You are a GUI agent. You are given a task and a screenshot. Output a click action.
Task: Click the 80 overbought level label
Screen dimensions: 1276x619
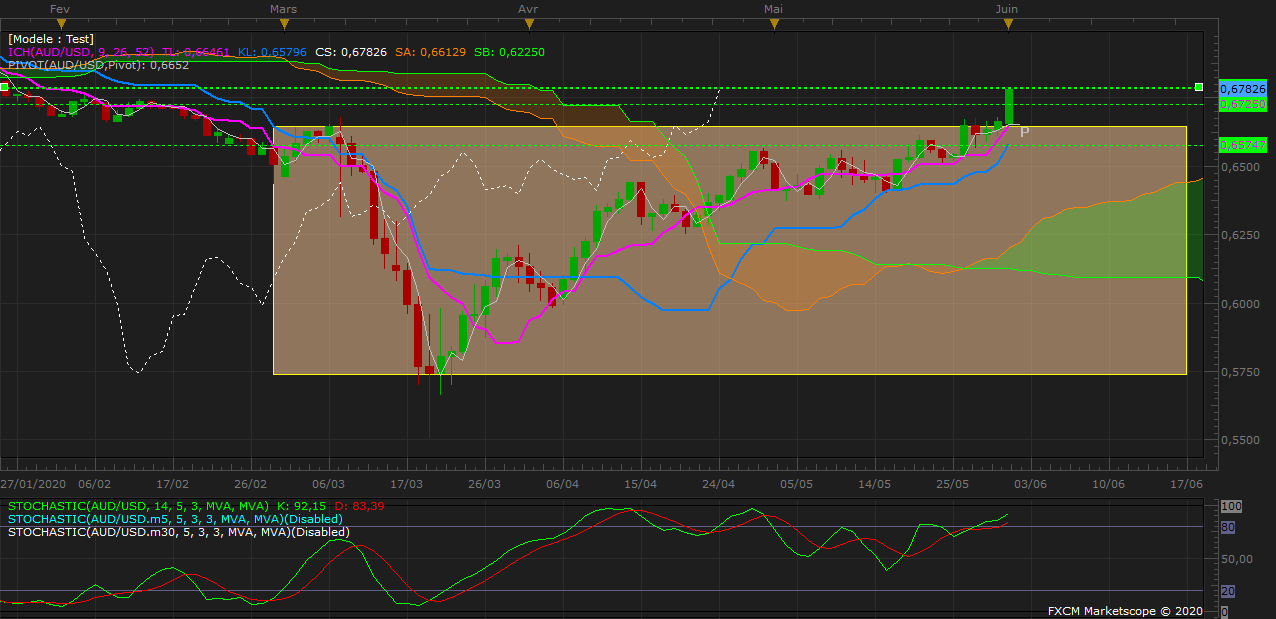tap(1229, 527)
